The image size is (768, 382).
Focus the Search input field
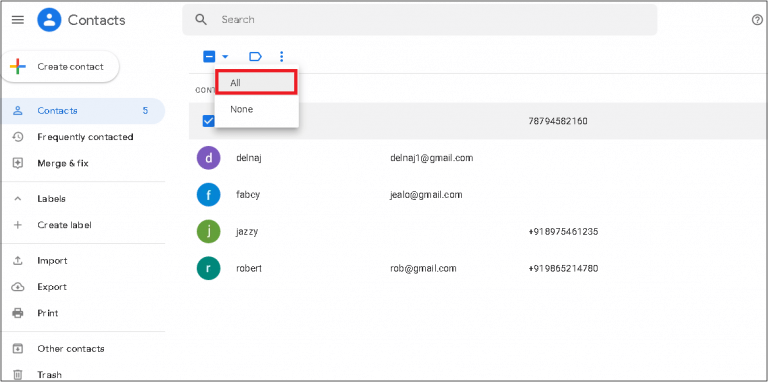pyautogui.click(x=420, y=20)
